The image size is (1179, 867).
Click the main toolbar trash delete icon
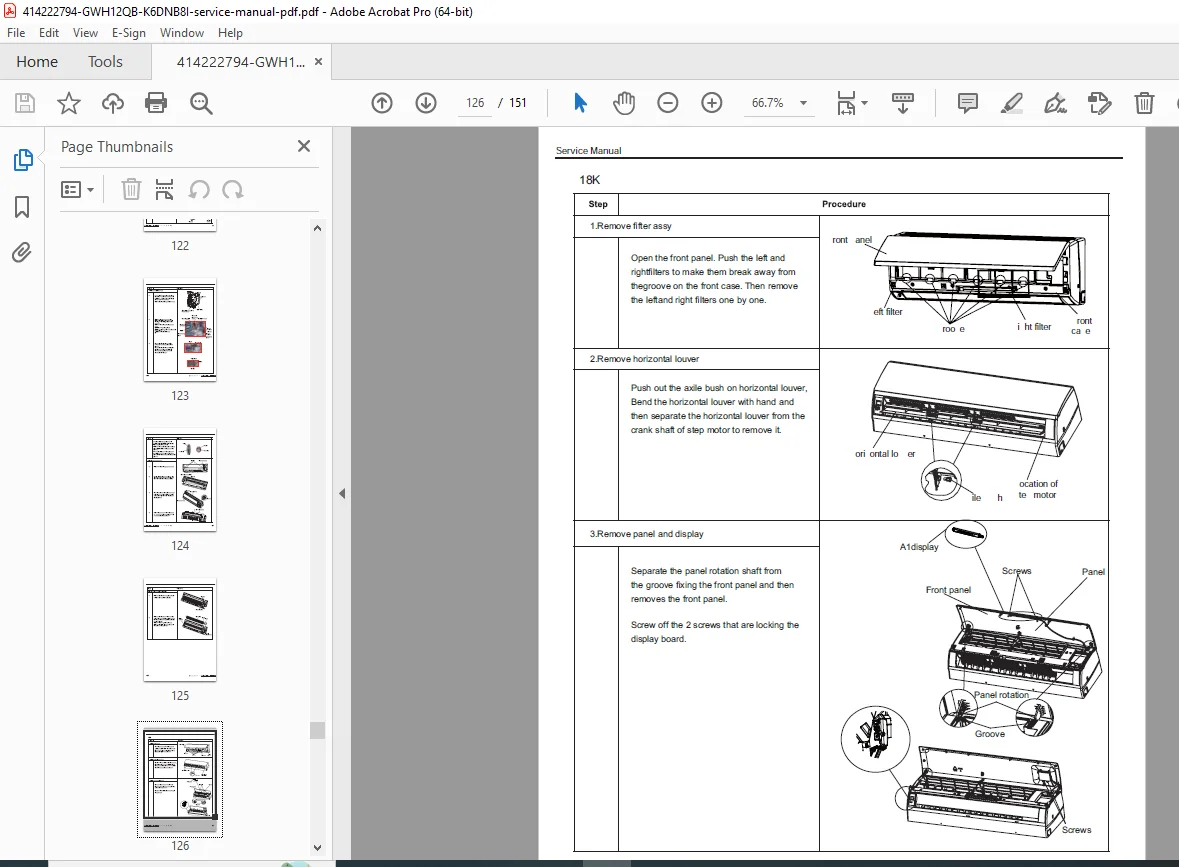click(x=1144, y=103)
